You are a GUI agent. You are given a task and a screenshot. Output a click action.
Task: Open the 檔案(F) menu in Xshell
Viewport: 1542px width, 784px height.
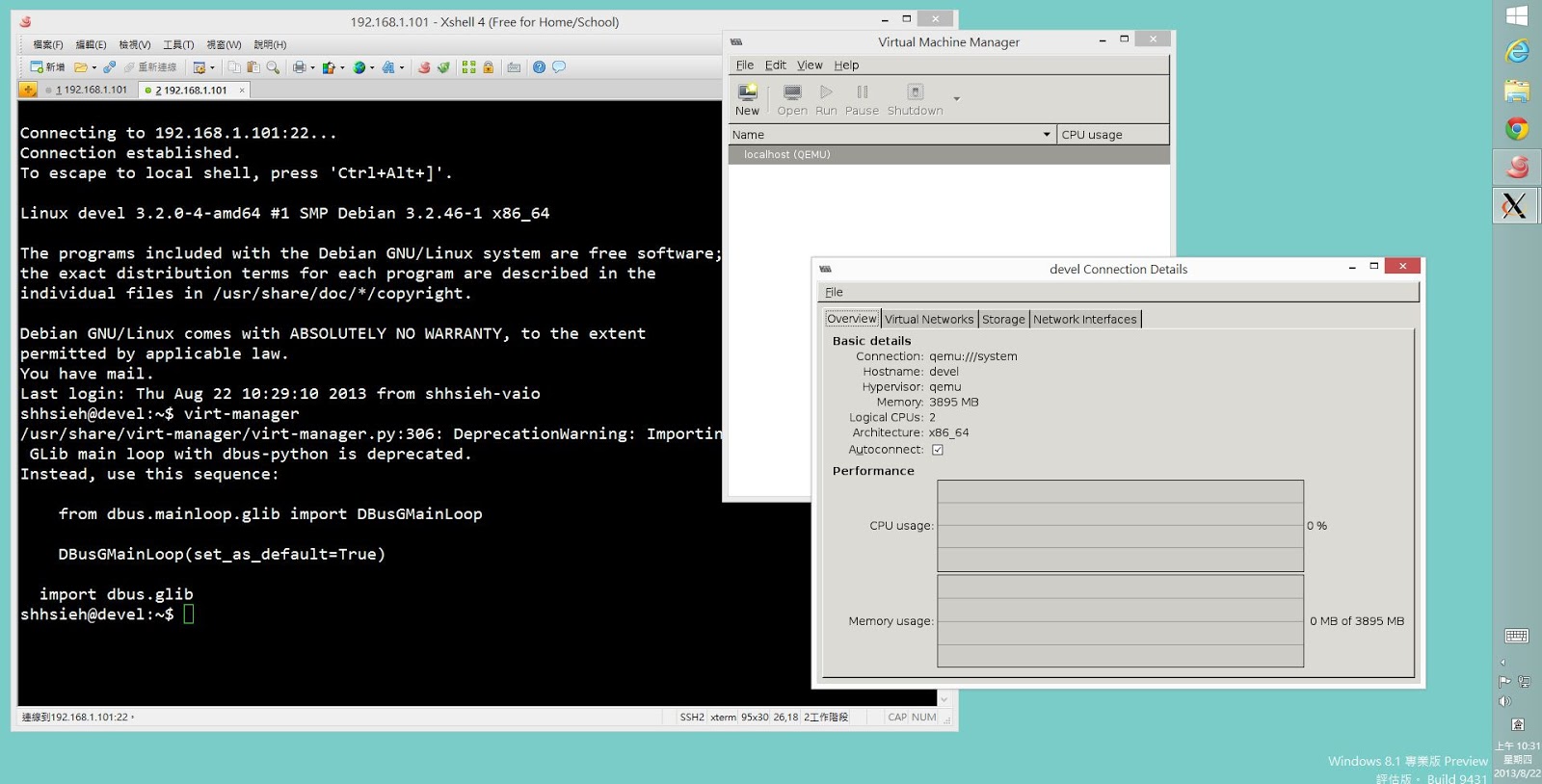coord(48,45)
